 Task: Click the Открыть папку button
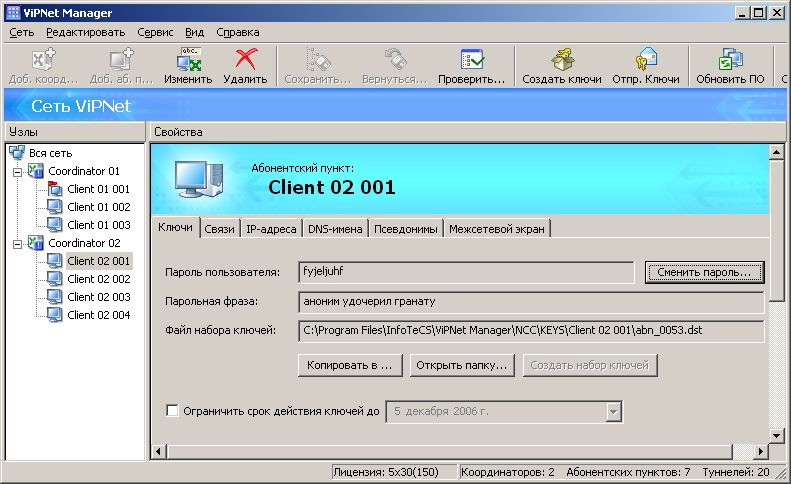[x=462, y=365]
